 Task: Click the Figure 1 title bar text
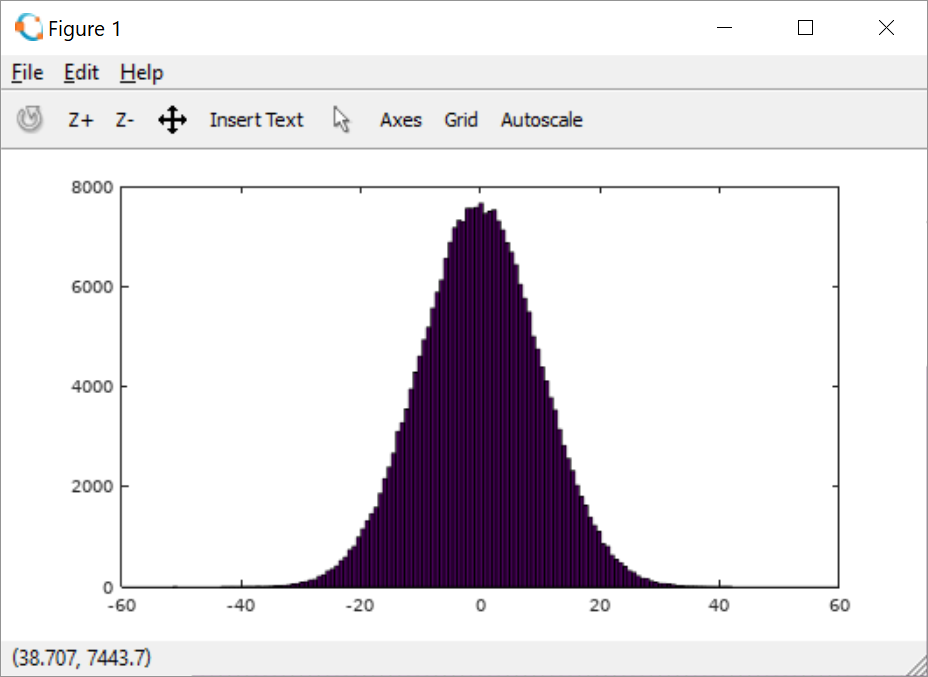click(x=86, y=27)
